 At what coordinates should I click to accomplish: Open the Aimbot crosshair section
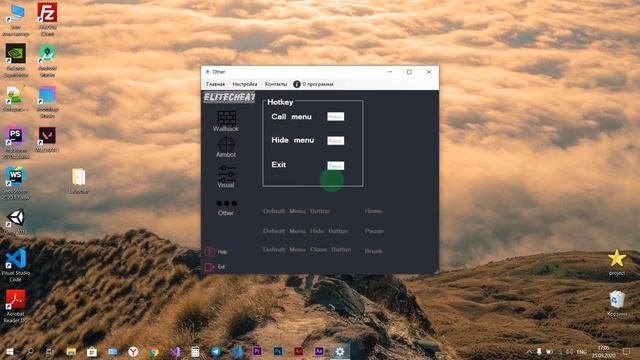pyautogui.click(x=226, y=147)
